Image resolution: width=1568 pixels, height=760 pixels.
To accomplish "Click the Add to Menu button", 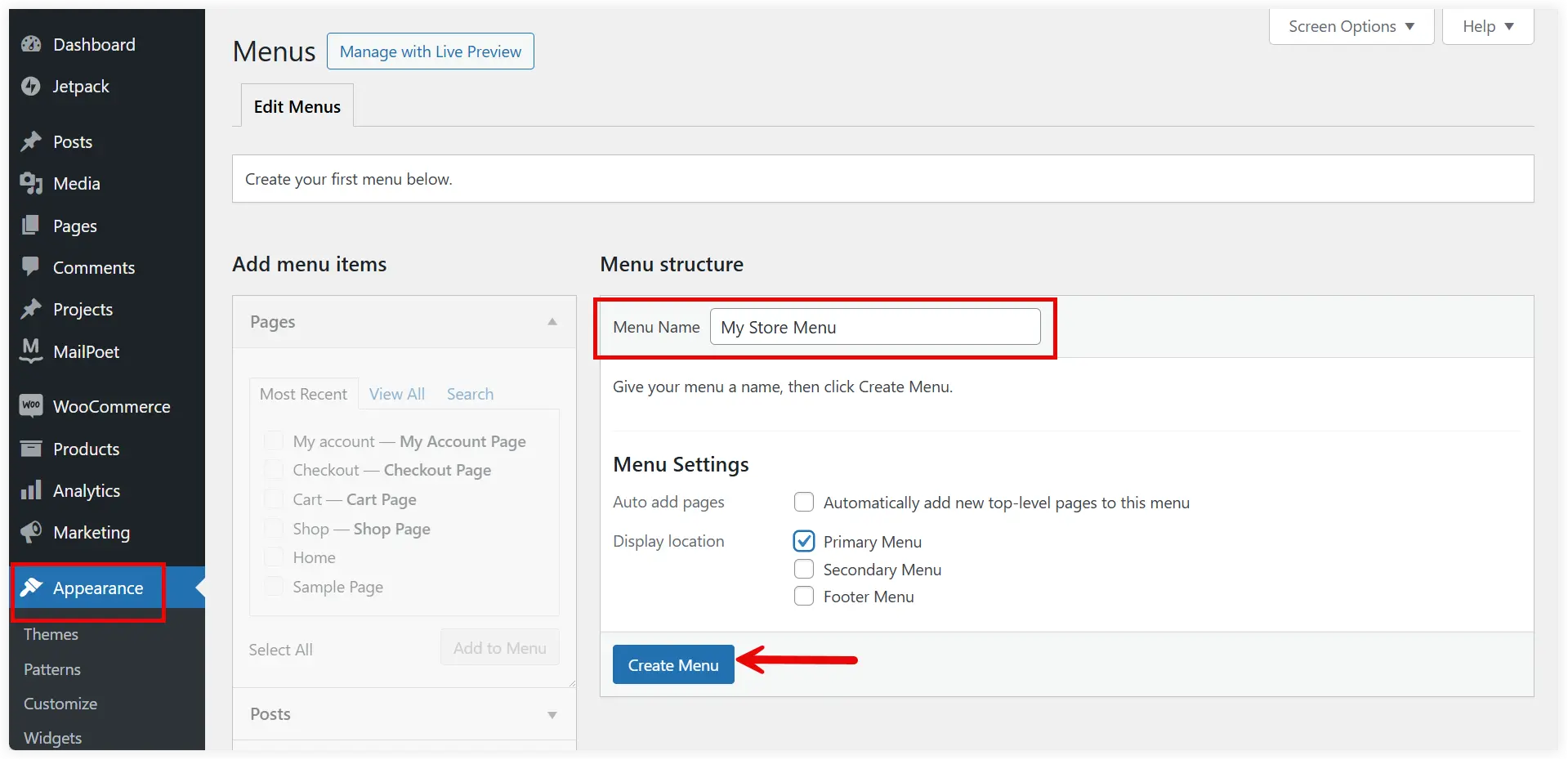I will coord(500,648).
